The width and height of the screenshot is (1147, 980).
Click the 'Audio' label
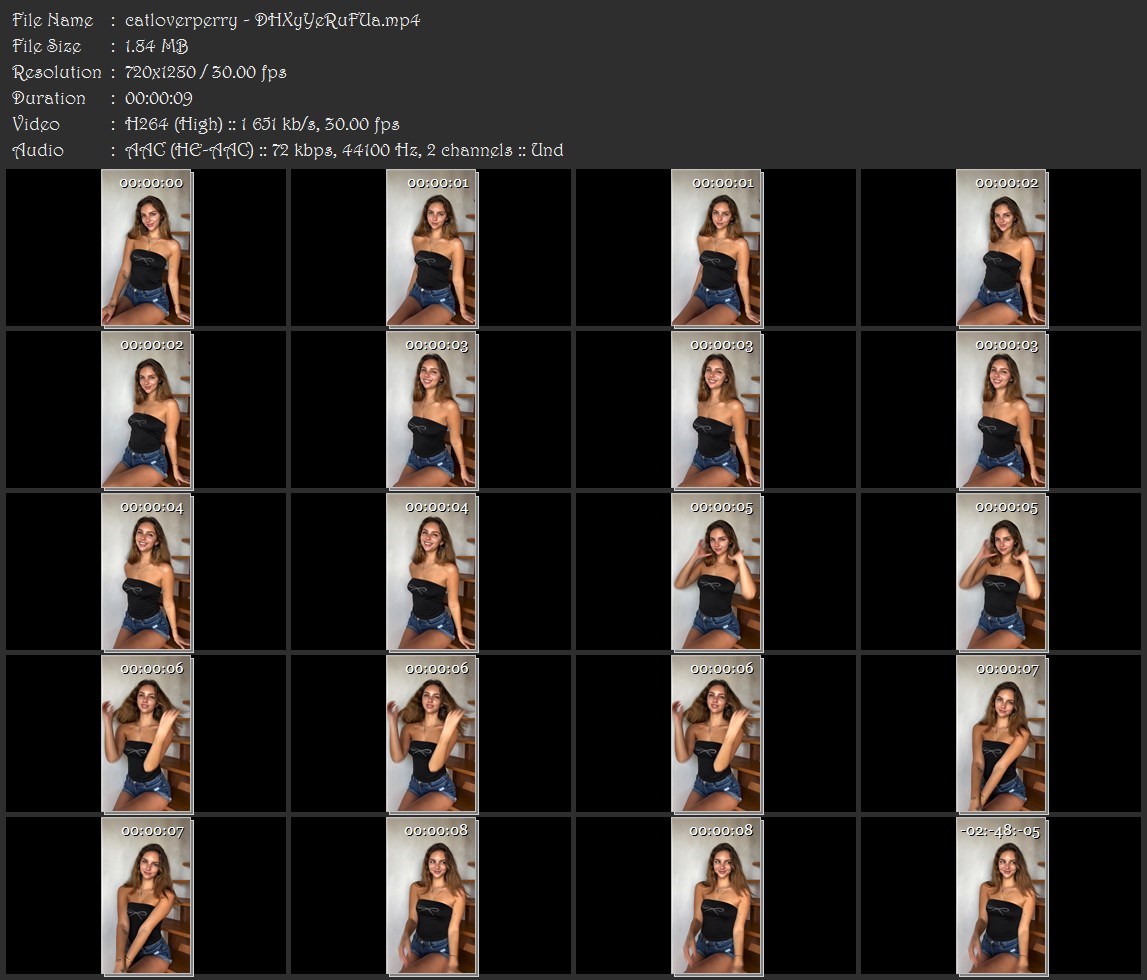click(x=38, y=150)
